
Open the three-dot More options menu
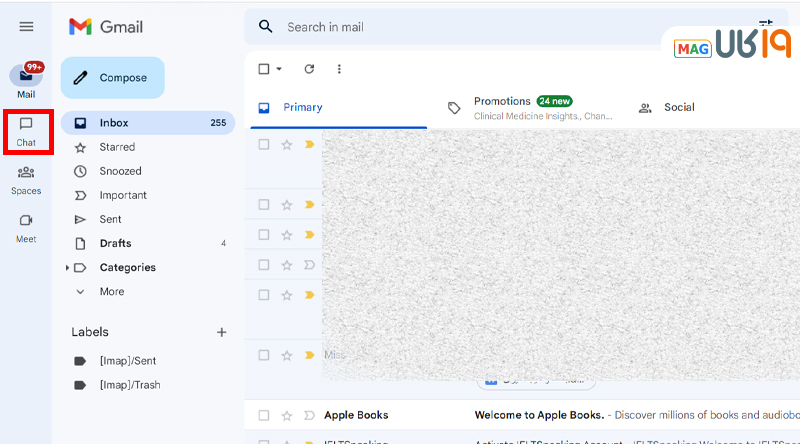point(339,69)
